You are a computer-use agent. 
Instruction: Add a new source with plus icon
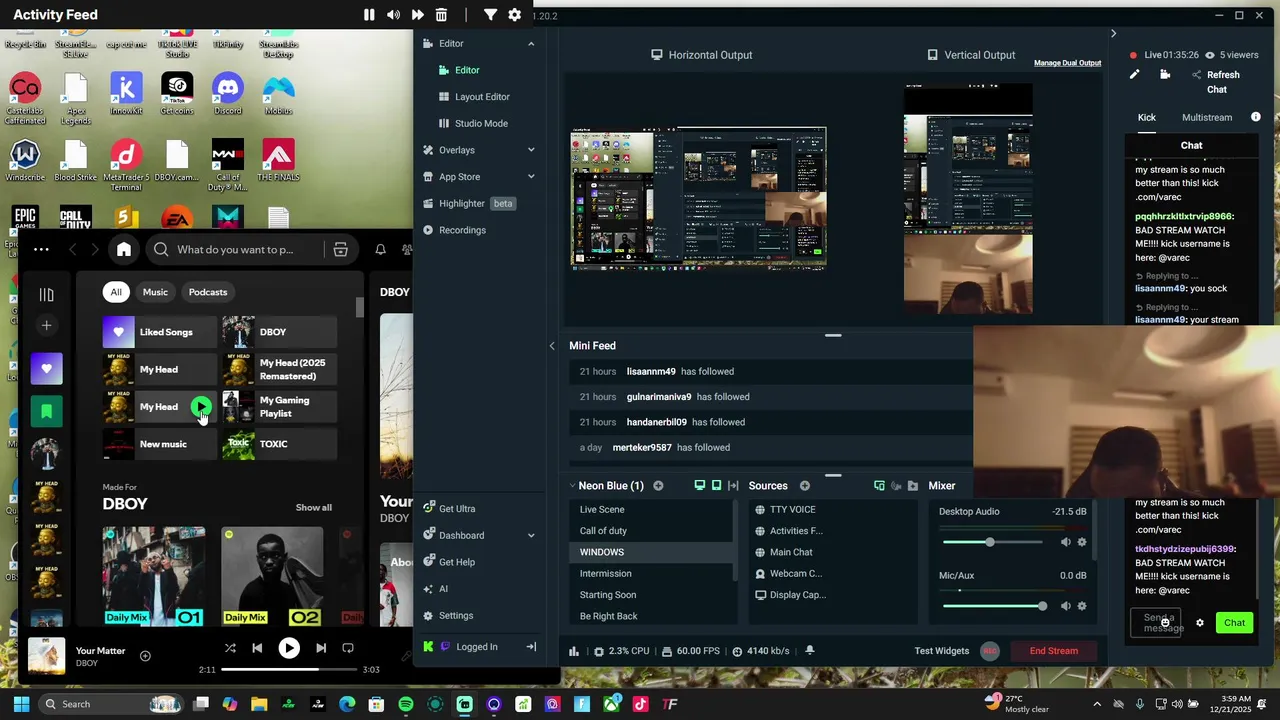pyautogui.click(x=804, y=486)
